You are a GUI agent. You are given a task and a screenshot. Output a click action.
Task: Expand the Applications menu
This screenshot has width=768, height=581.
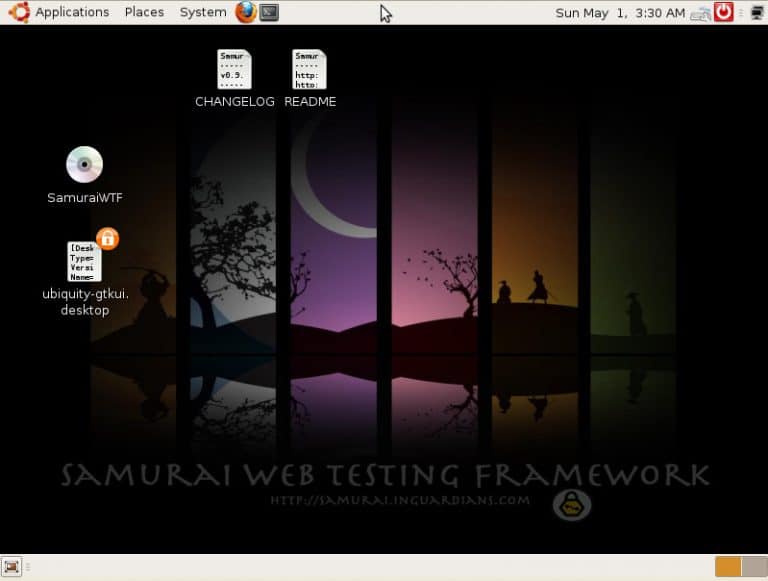[x=72, y=12]
